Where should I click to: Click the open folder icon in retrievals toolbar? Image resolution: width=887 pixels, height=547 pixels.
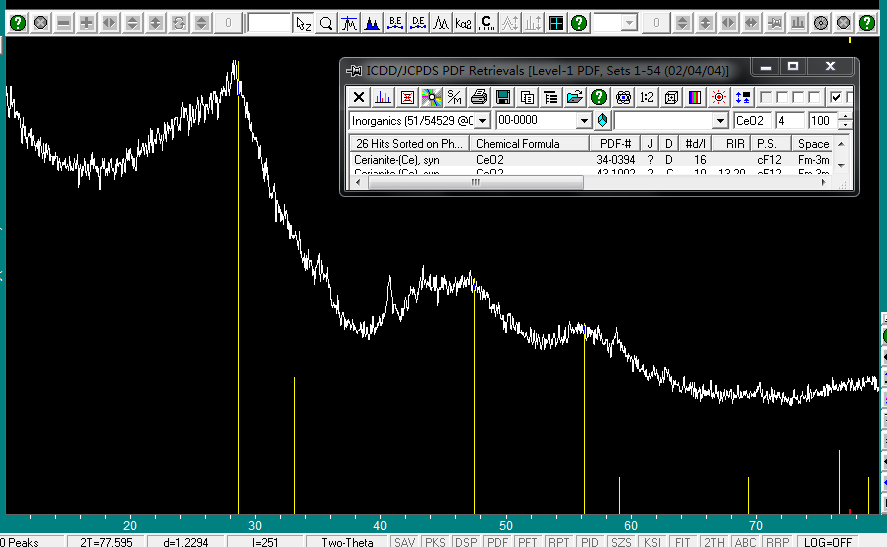click(x=574, y=97)
